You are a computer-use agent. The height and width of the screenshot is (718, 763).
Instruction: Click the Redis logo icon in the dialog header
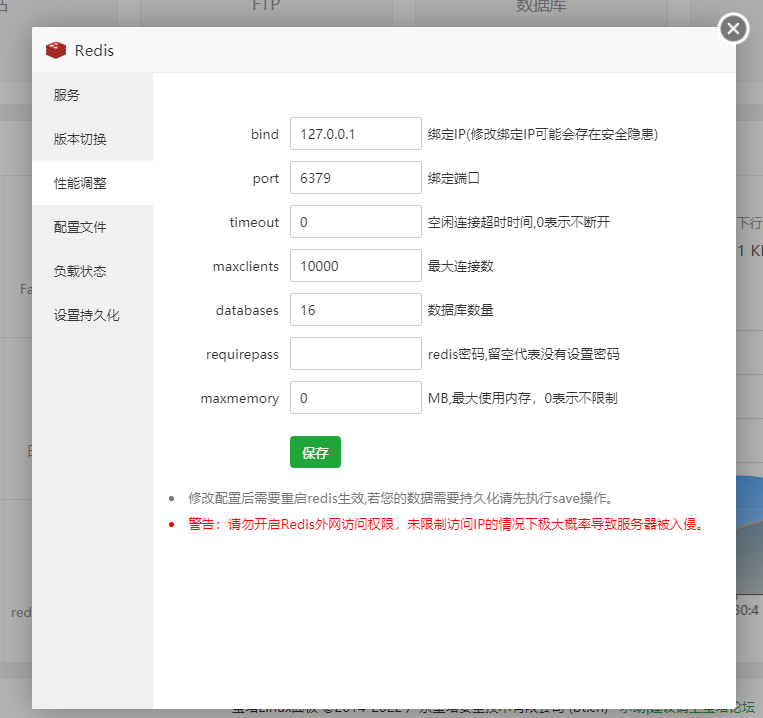click(56, 50)
